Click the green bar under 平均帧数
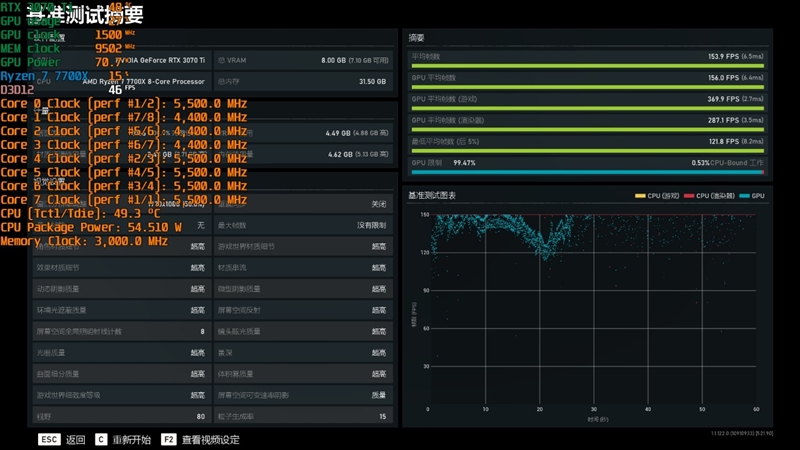This screenshot has height=450, width=800. click(587, 66)
